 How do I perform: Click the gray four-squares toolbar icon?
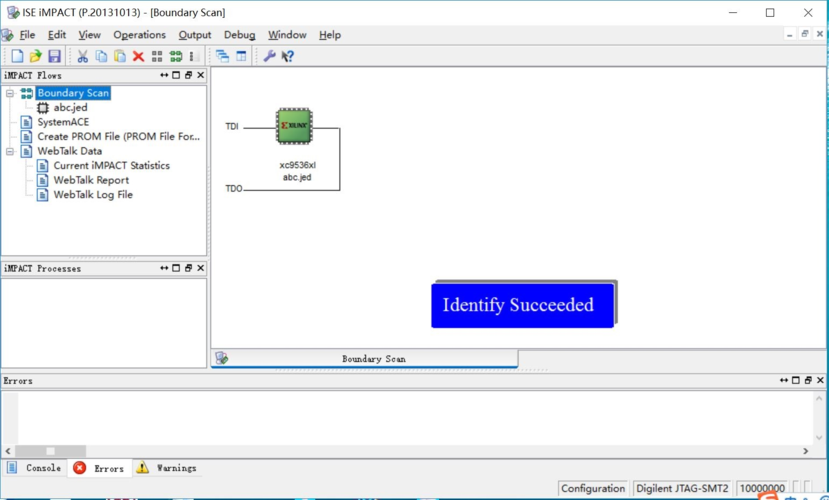pyautogui.click(x=157, y=56)
